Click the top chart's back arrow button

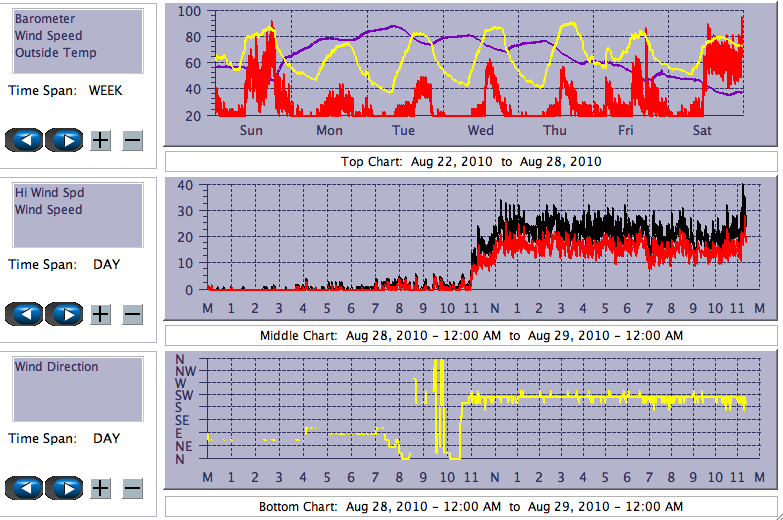(x=24, y=140)
